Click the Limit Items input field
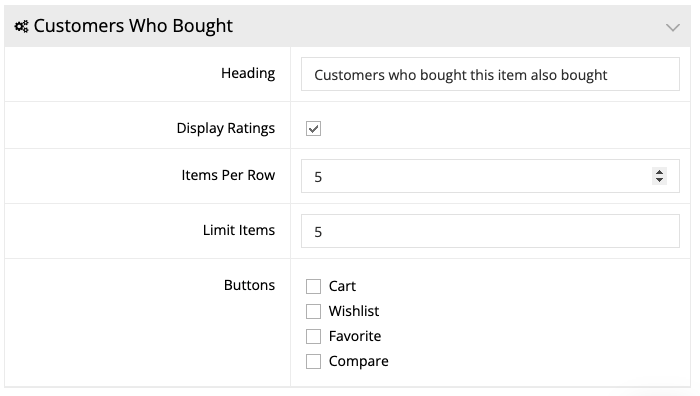700x396 pixels. tap(490, 231)
